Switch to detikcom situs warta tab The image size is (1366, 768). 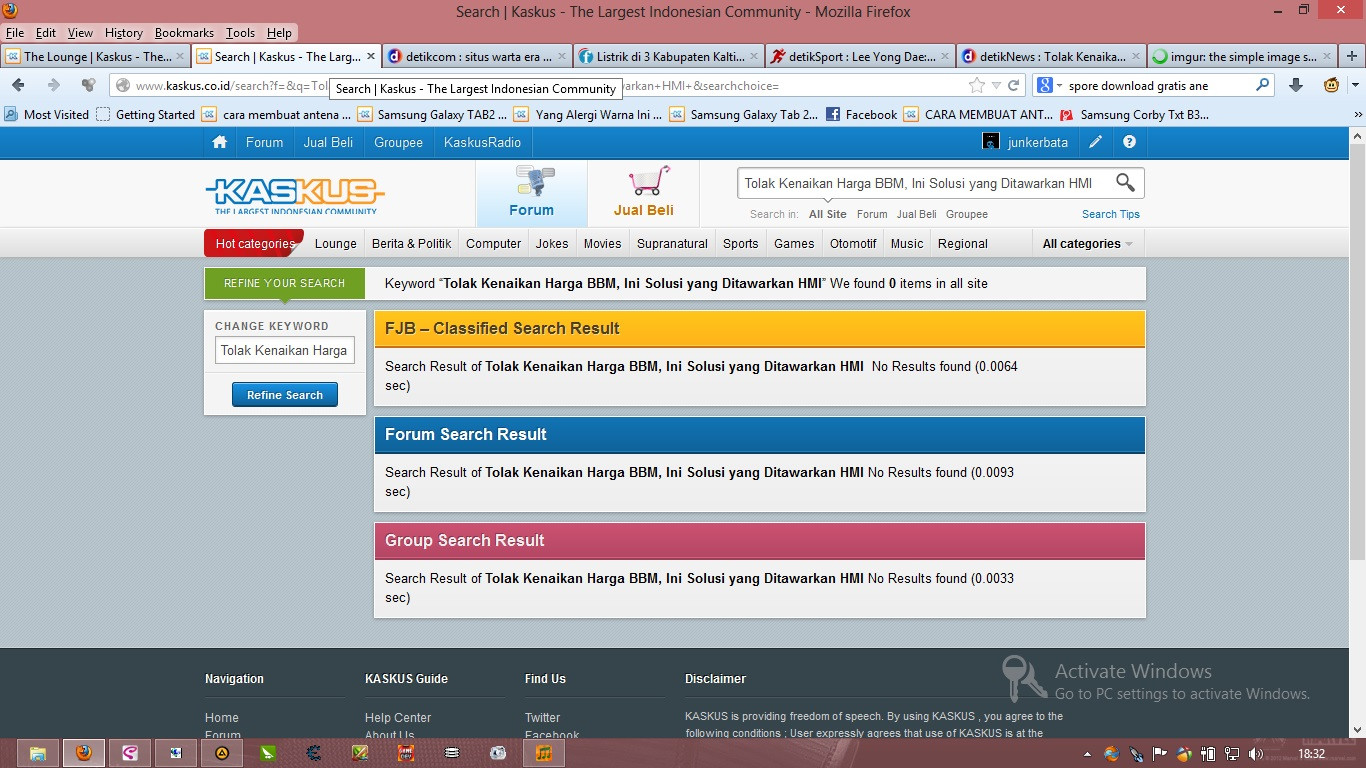pyautogui.click(x=477, y=57)
